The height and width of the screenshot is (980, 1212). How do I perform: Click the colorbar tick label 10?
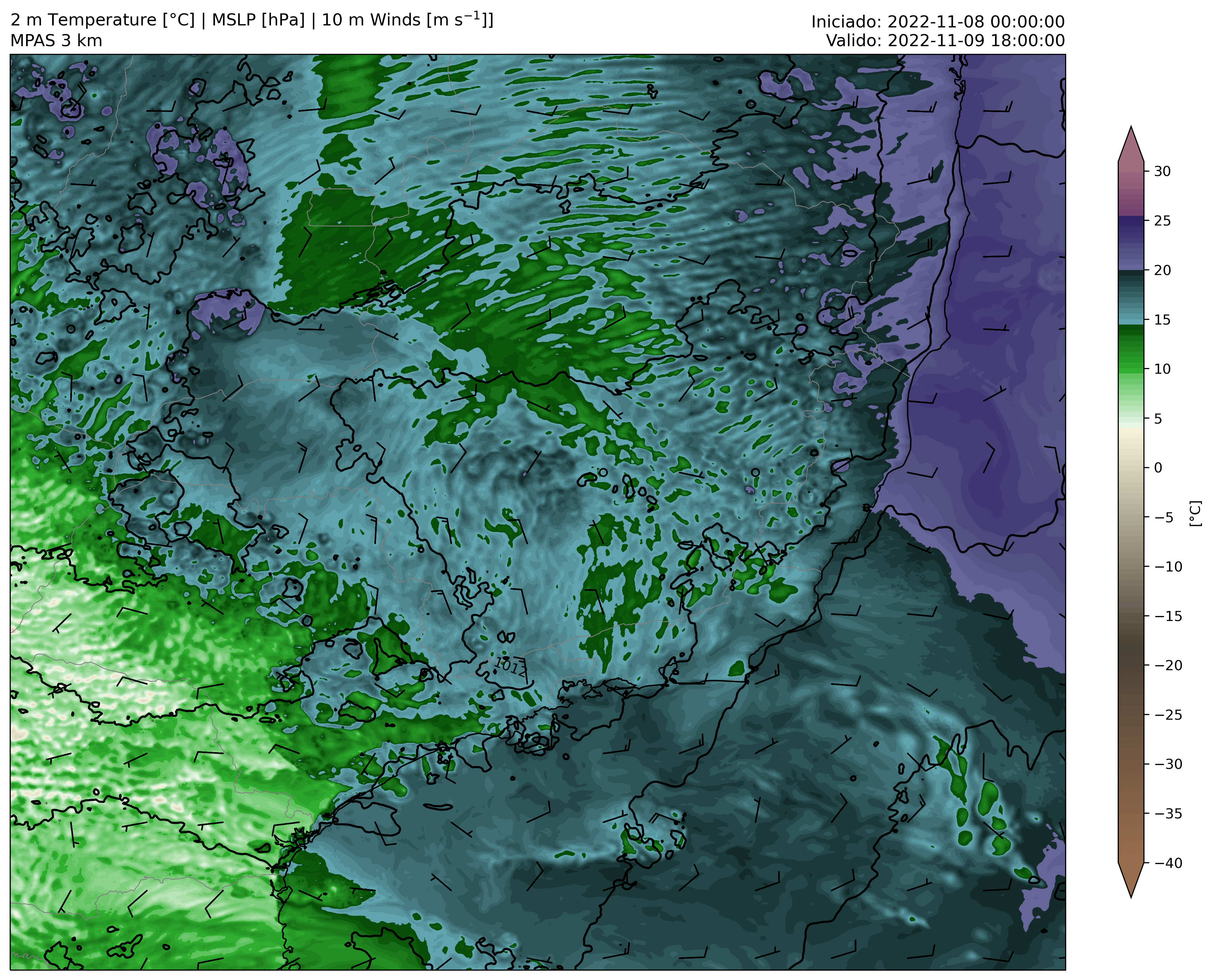(1162, 369)
